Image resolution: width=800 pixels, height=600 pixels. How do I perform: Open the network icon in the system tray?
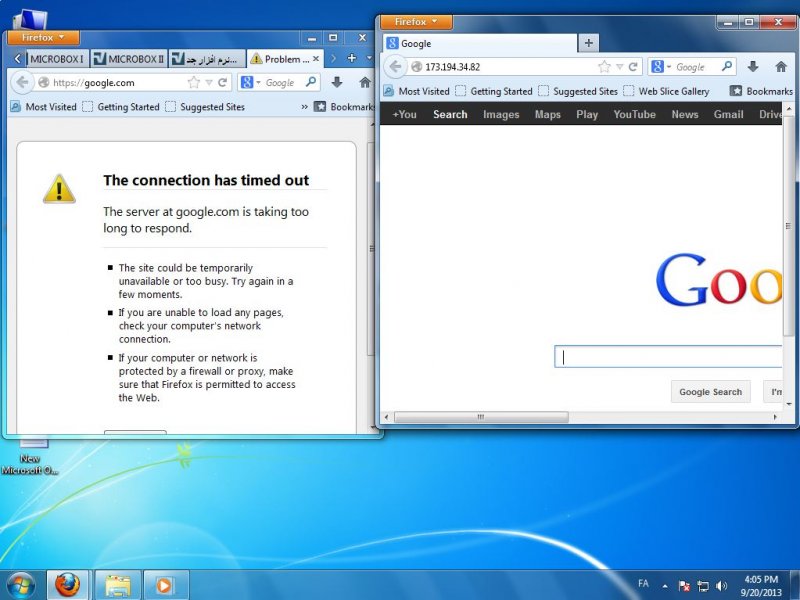point(703,586)
